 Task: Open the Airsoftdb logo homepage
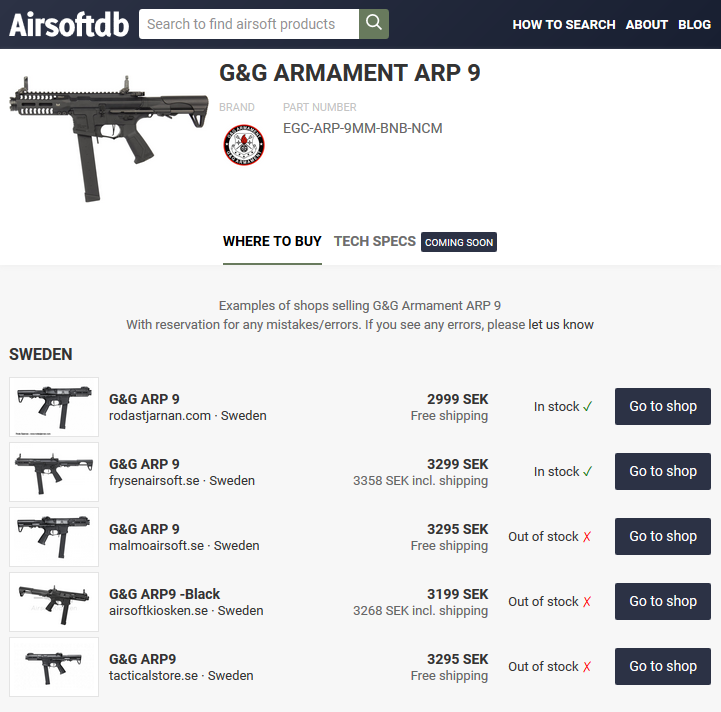pos(69,24)
